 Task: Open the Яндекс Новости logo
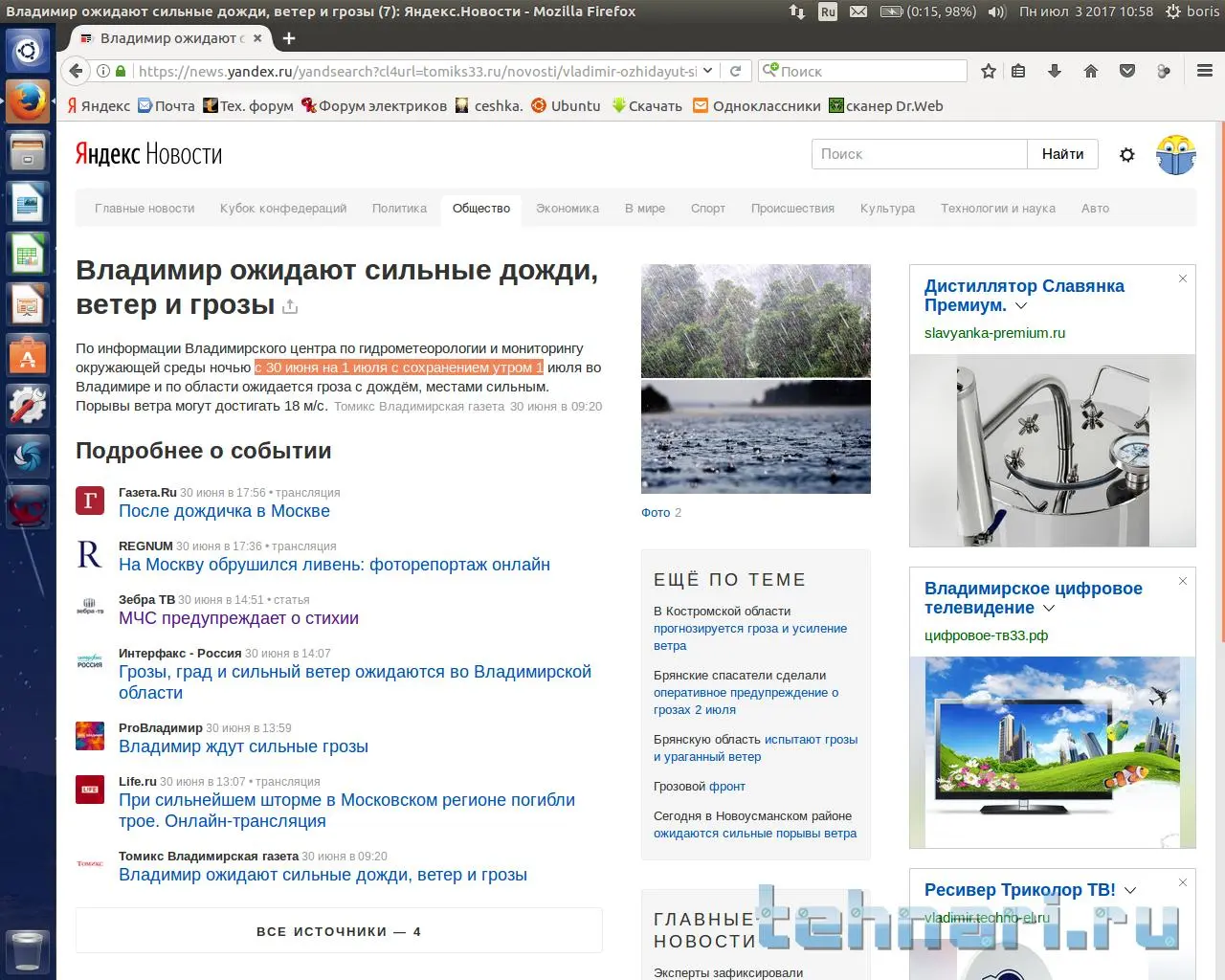point(148,154)
